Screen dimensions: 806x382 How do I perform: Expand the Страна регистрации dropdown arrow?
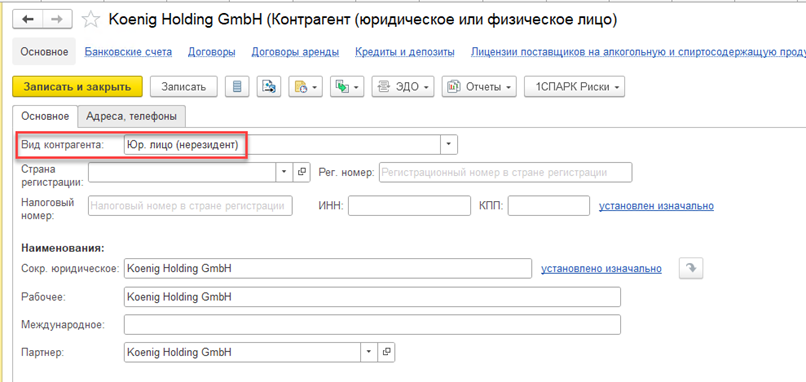[284, 173]
